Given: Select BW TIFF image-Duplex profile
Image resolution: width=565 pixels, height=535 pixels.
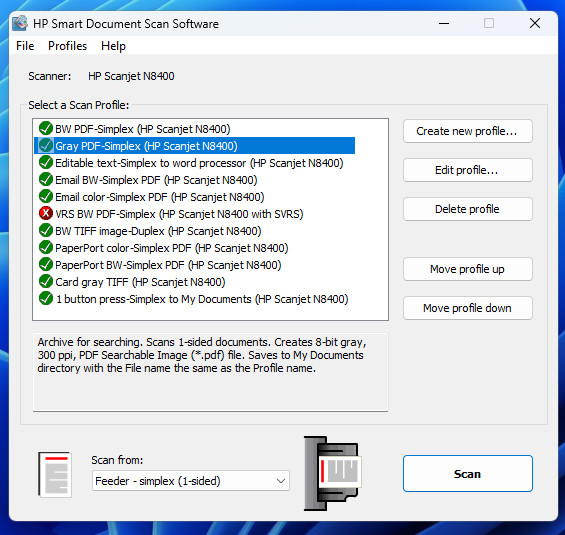Looking at the screenshot, I should click(x=158, y=231).
